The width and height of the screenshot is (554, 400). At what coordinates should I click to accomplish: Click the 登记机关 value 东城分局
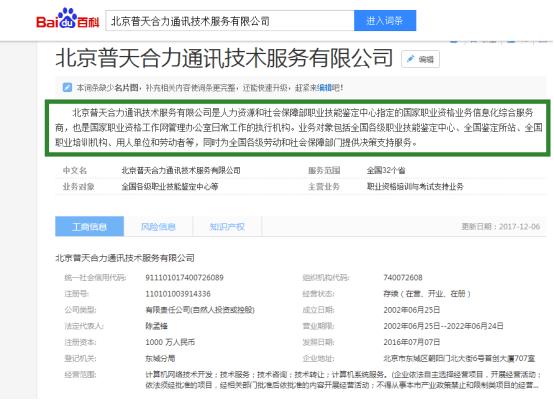pos(160,359)
